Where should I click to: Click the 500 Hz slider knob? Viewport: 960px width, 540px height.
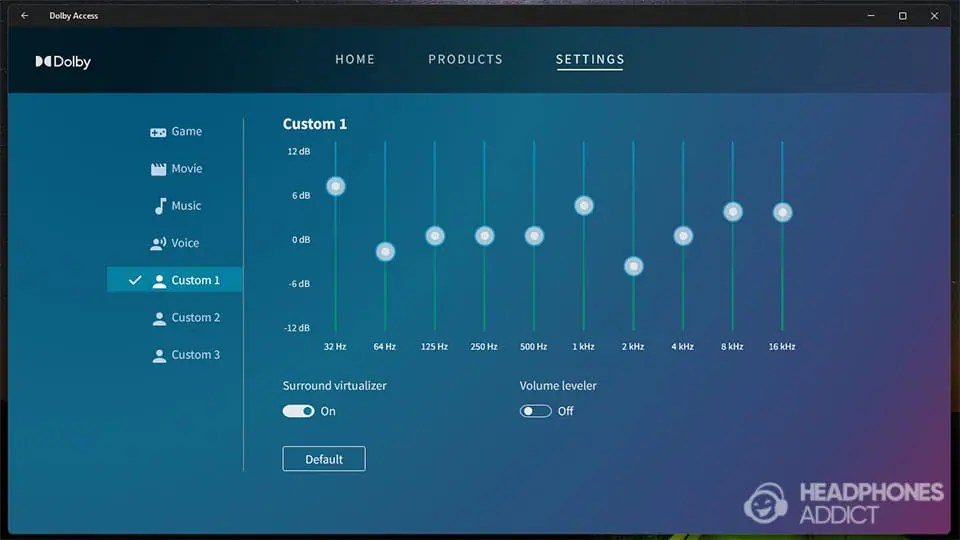pyautogui.click(x=534, y=236)
